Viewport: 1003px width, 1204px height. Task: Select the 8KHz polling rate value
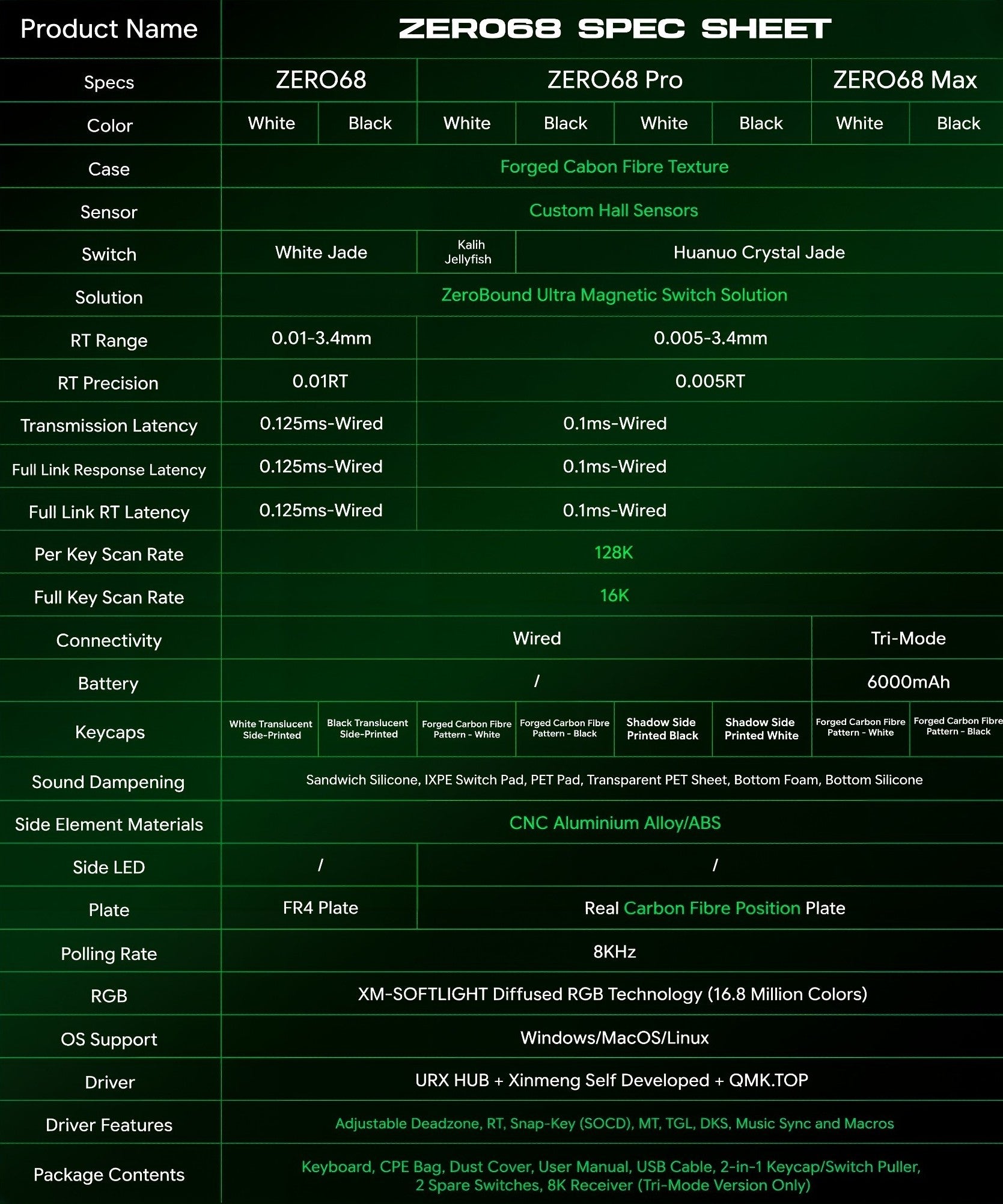(614, 952)
